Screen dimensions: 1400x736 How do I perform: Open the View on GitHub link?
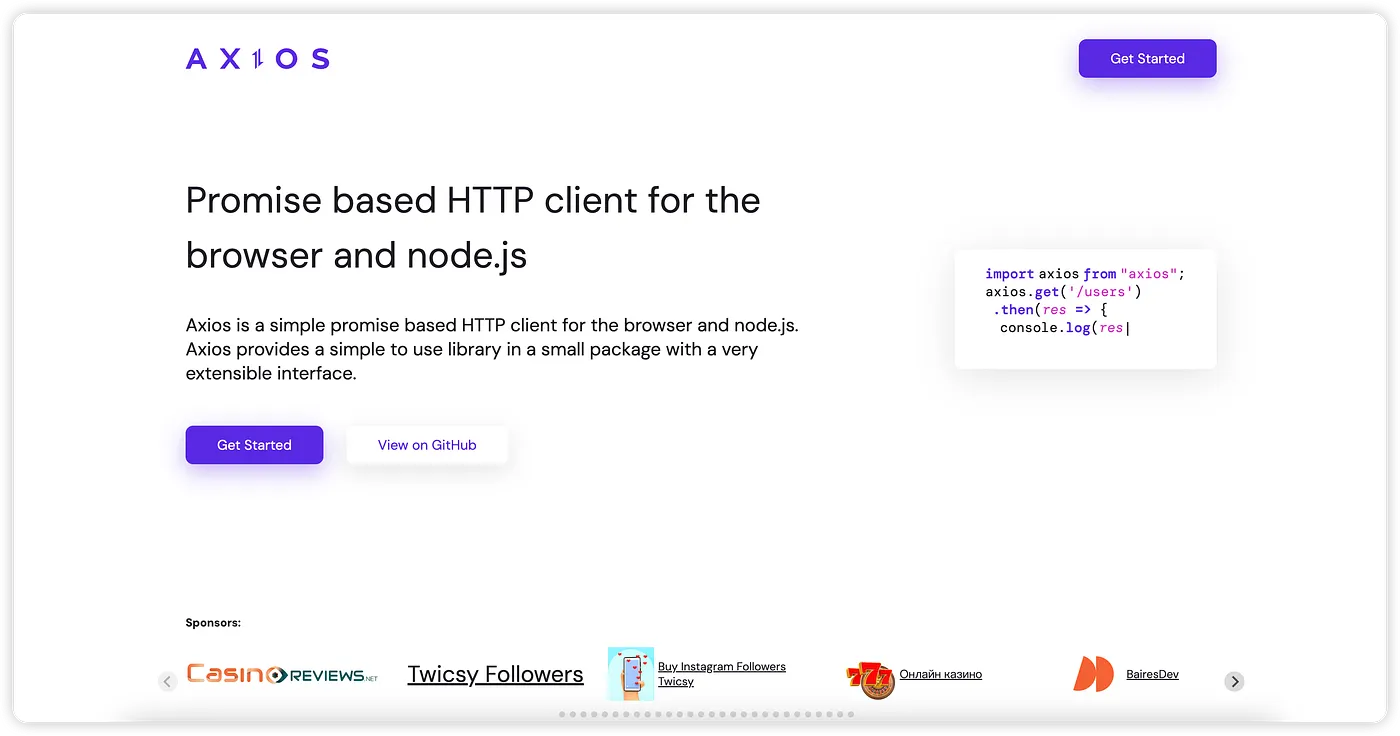click(427, 445)
